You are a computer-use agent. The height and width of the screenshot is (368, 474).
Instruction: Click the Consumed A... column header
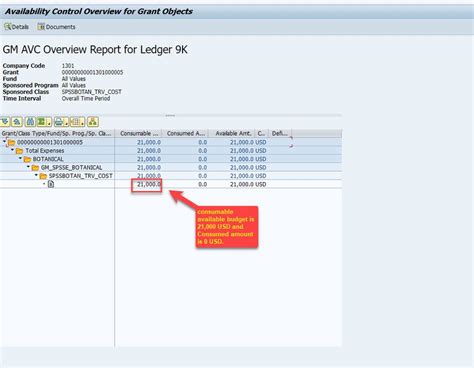click(185, 133)
